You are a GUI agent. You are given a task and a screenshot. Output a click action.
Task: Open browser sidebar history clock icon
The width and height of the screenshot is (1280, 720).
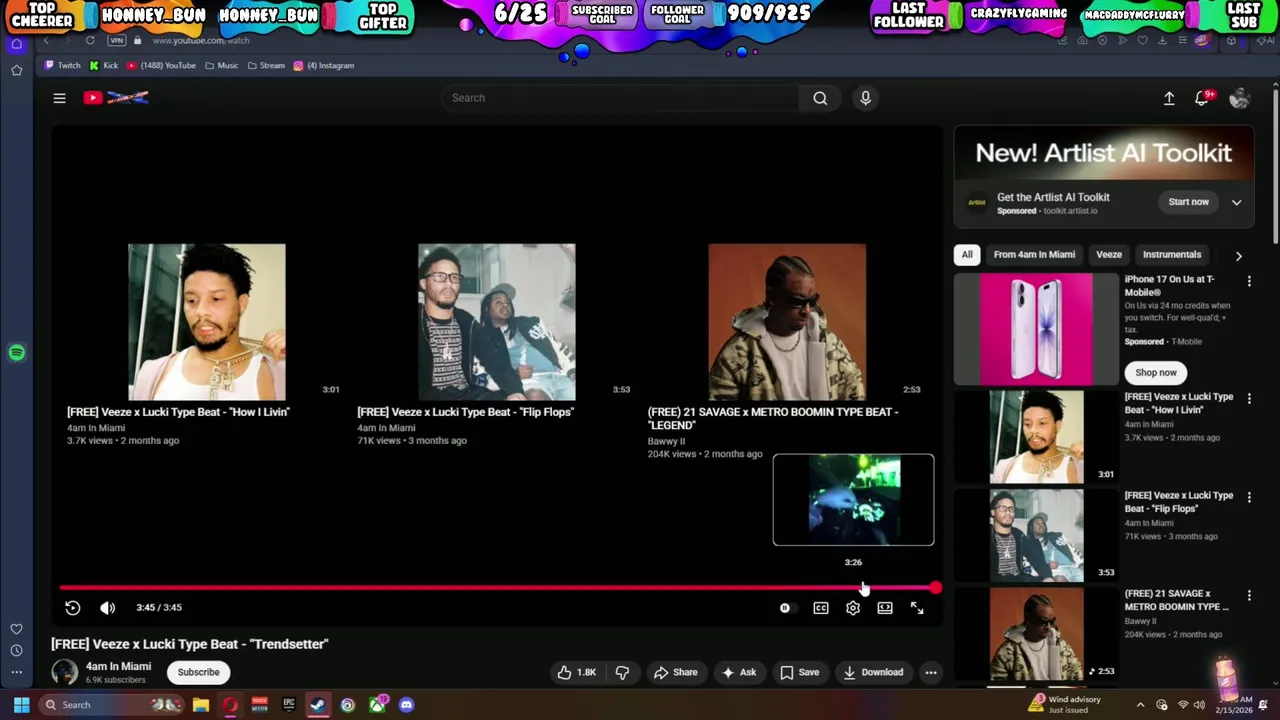click(16, 651)
